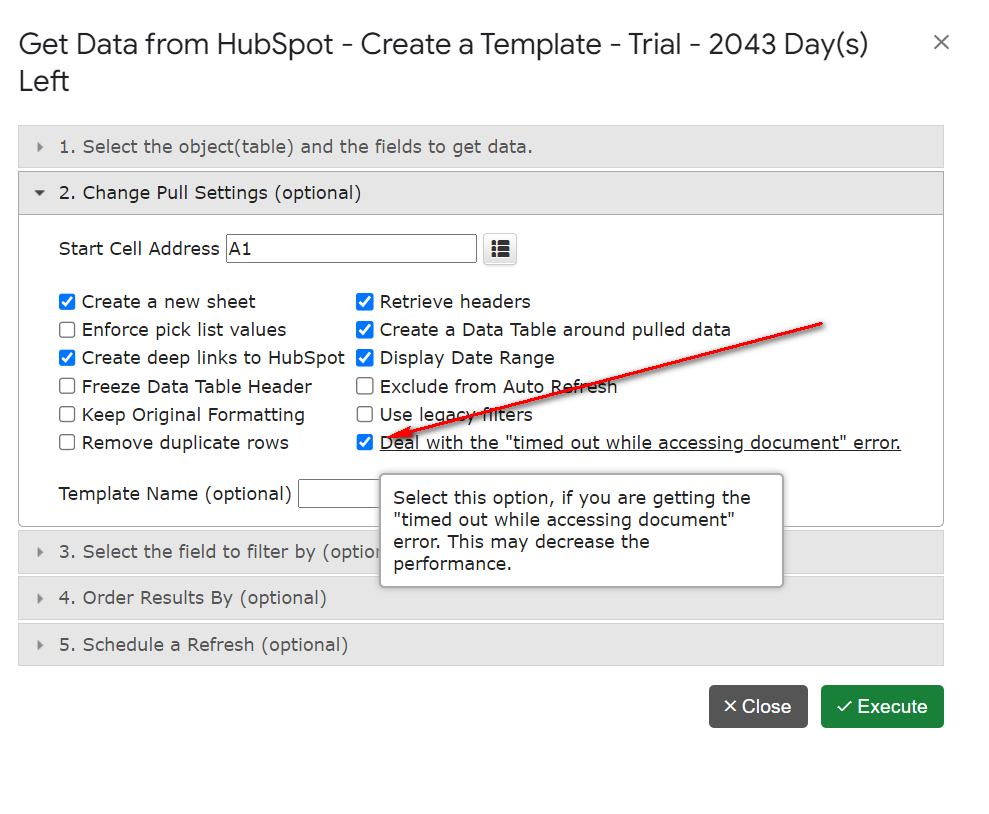Screen dimensions: 989x814
Task: Uncheck Create a new sheet
Action: [67, 301]
